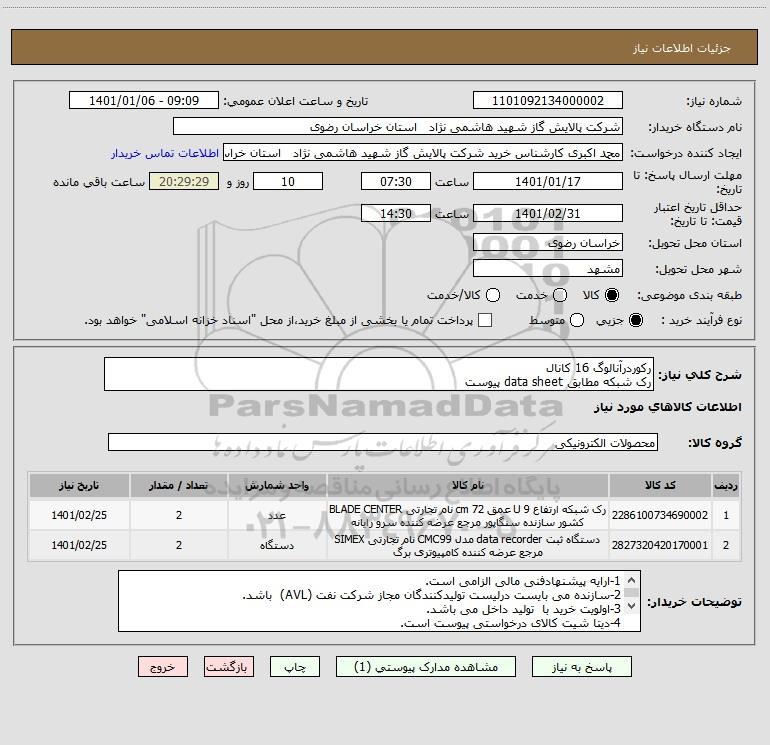Click the request creator field
This screenshot has height=745, width=770.
(x=423, y=153)
